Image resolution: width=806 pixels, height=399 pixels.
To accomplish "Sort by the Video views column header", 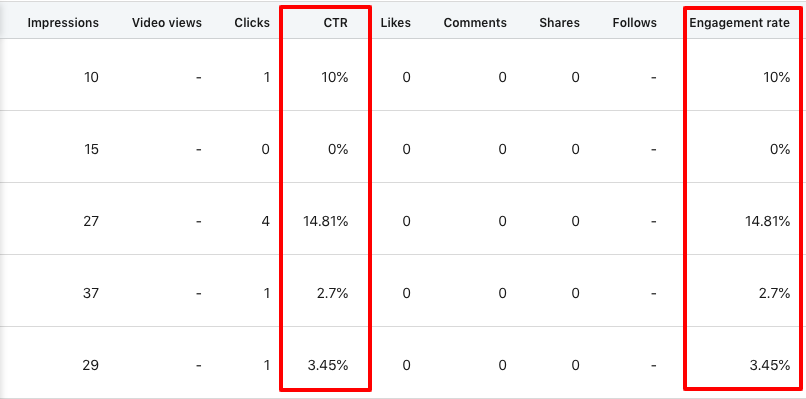I will (x=167, y=23).
